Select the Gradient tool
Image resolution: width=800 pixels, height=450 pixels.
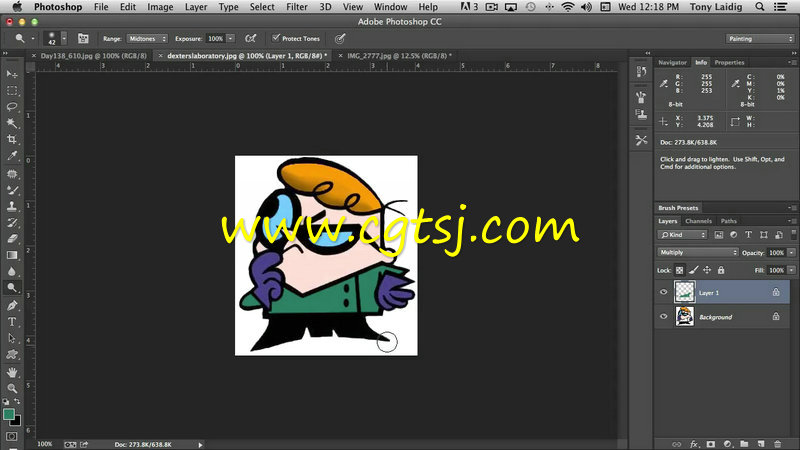pyautogui.click(x=12, y=255)
